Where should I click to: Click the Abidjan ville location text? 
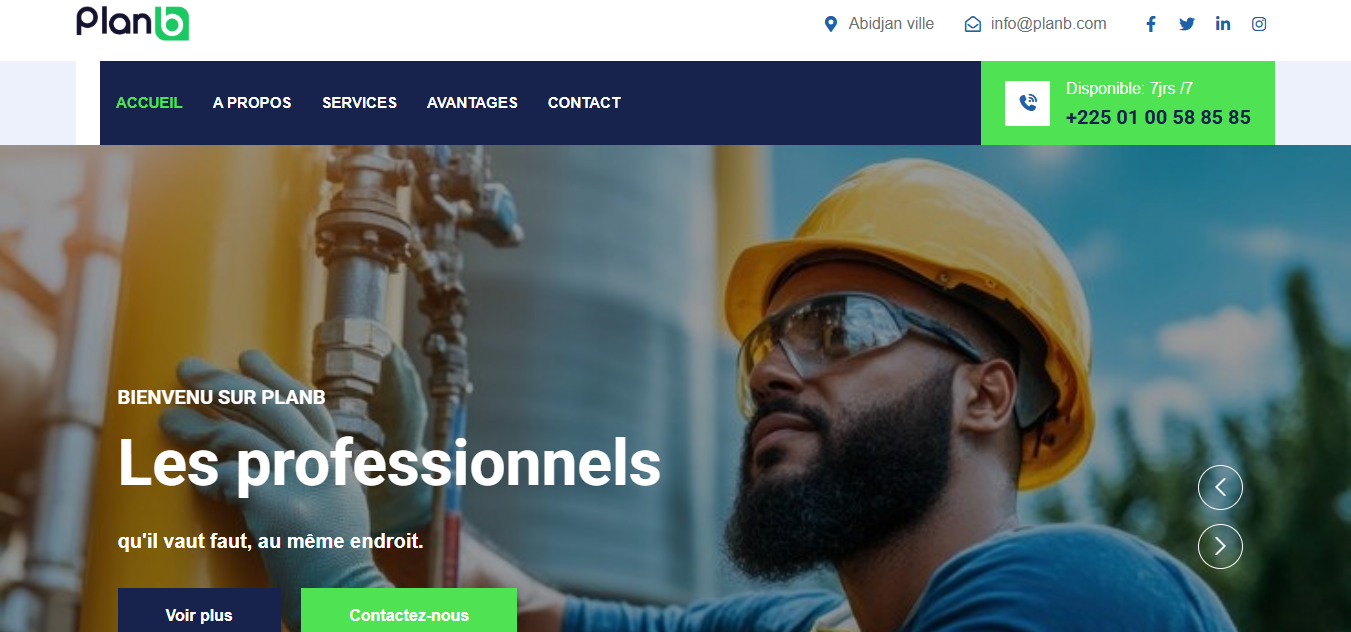coord(891,24)
